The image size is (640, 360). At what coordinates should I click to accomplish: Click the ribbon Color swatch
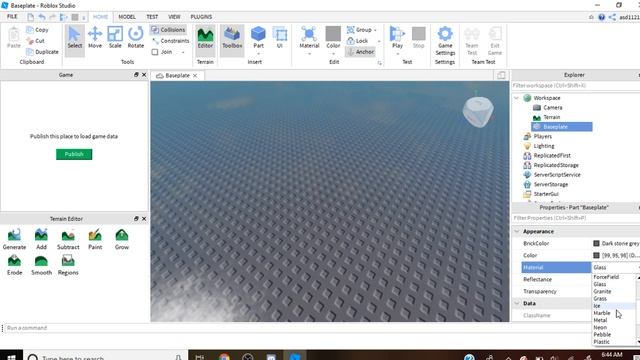pyautogui.click(x=333, y=33)
